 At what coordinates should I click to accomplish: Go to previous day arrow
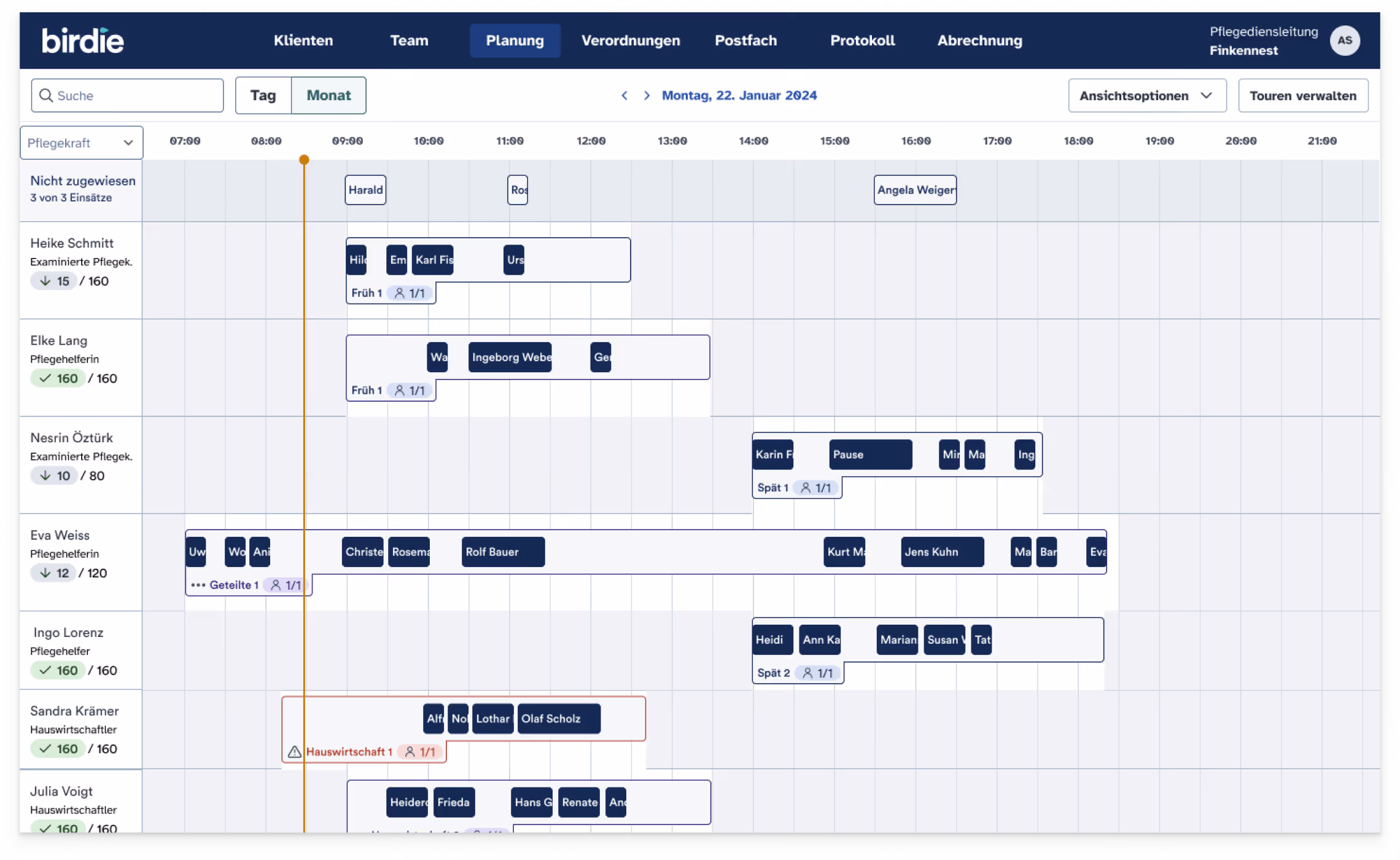(624, 95)
